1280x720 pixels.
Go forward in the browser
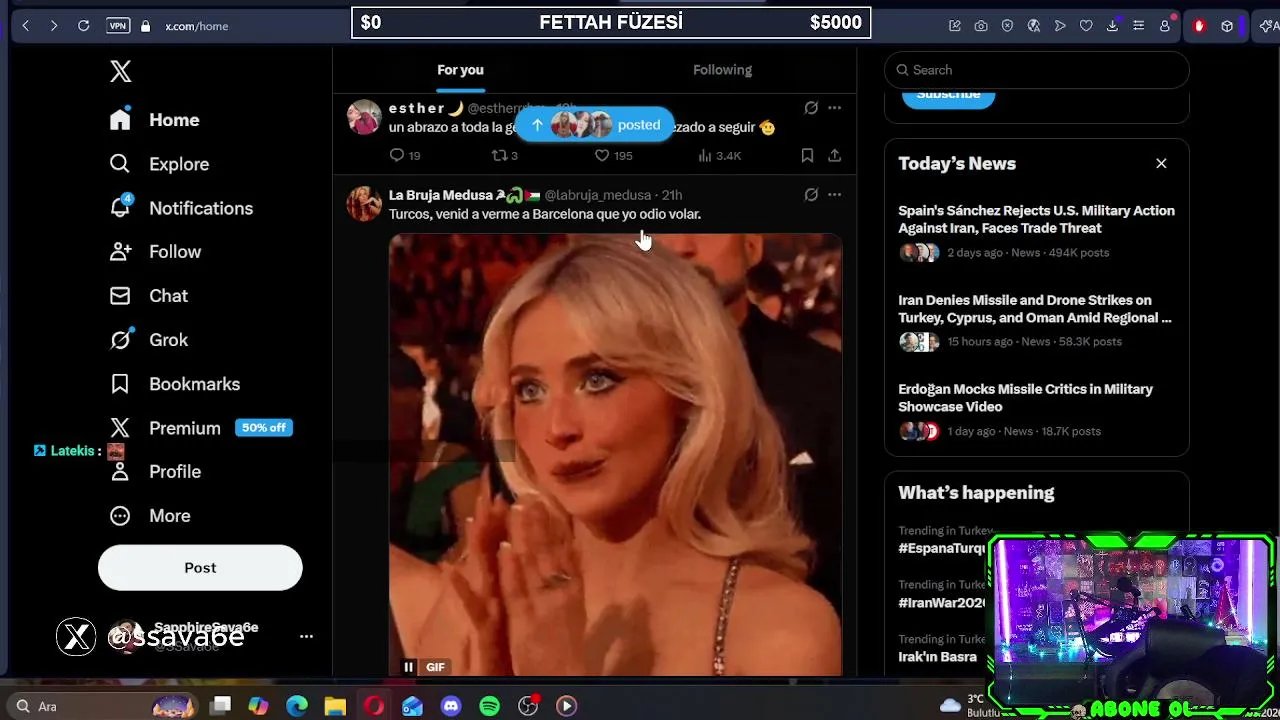click(54, 26)
